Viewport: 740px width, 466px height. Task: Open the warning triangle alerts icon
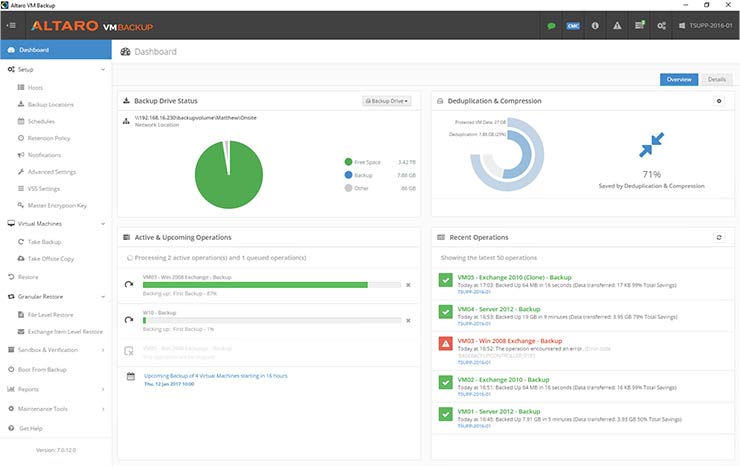coord(617,25)
